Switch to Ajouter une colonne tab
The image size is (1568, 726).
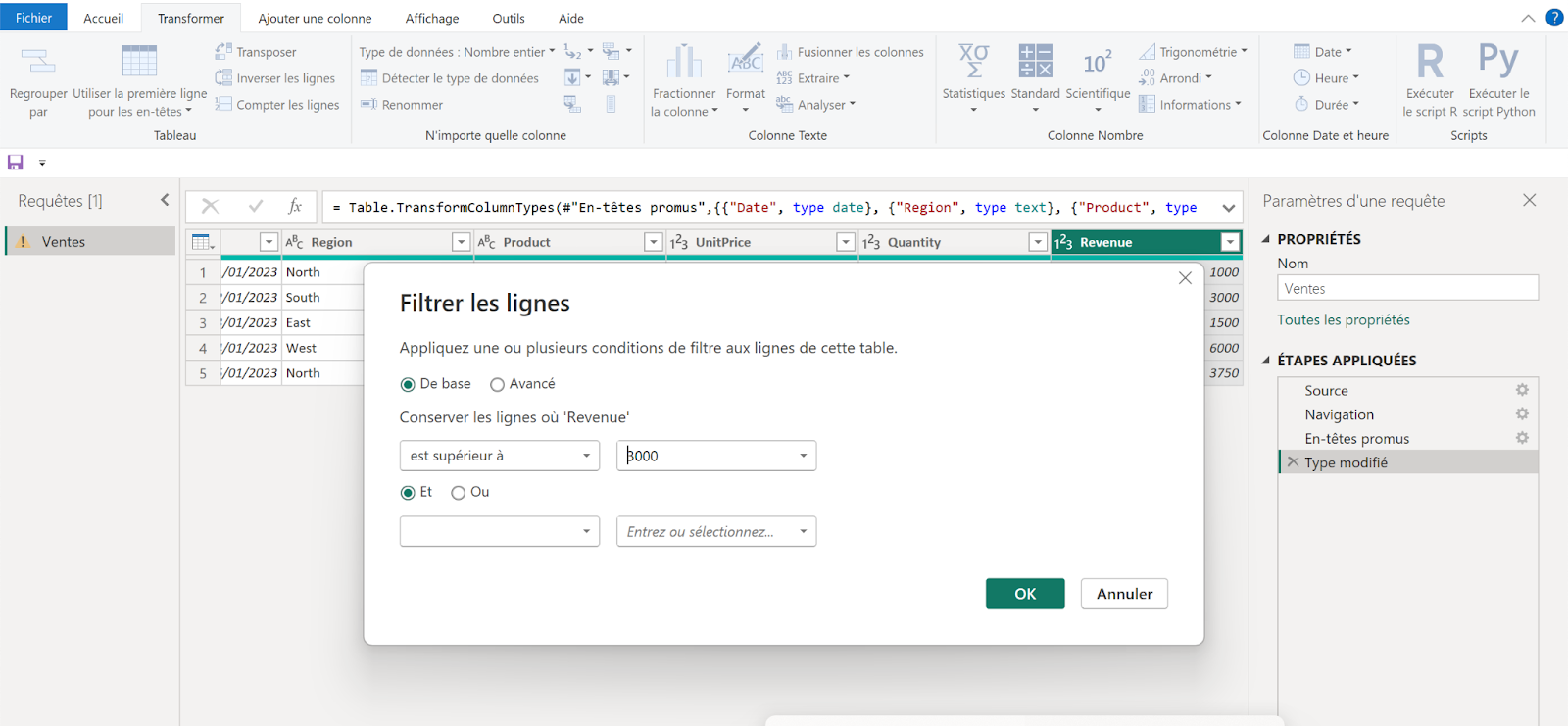click(315, 18)
